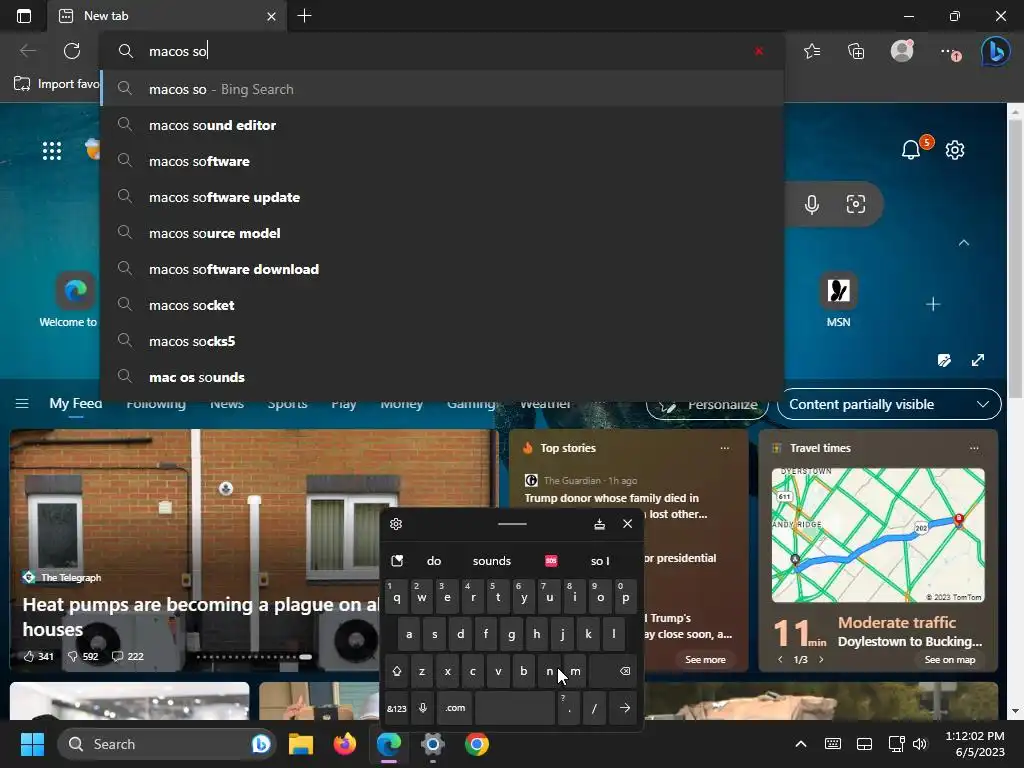Image resolution: width=1024 pixels, height=768 pixels.
Task: Pick suggestion 'macos software download'
Action: [442, 268]
